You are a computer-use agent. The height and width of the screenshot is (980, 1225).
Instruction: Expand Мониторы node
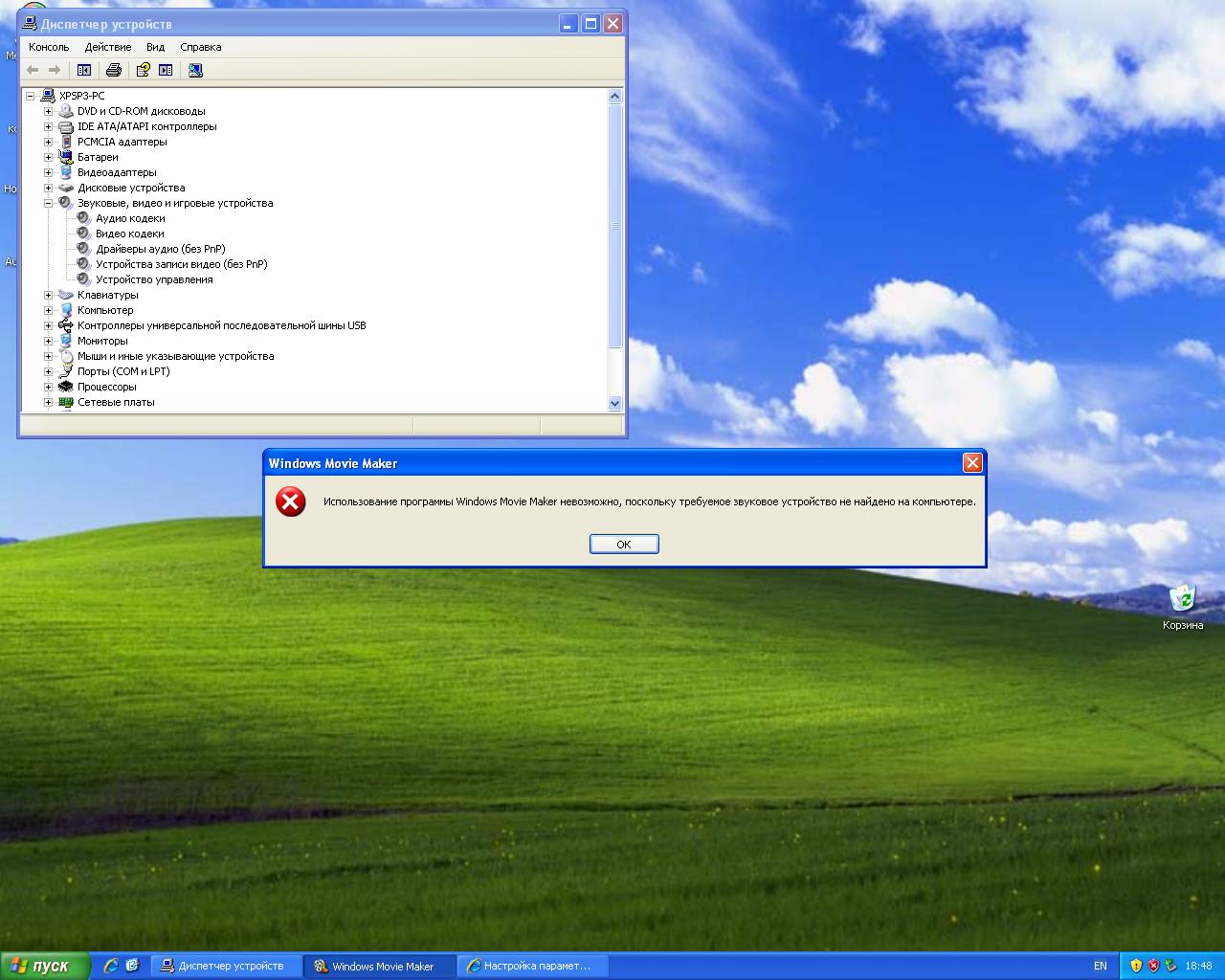pos(48,341)
